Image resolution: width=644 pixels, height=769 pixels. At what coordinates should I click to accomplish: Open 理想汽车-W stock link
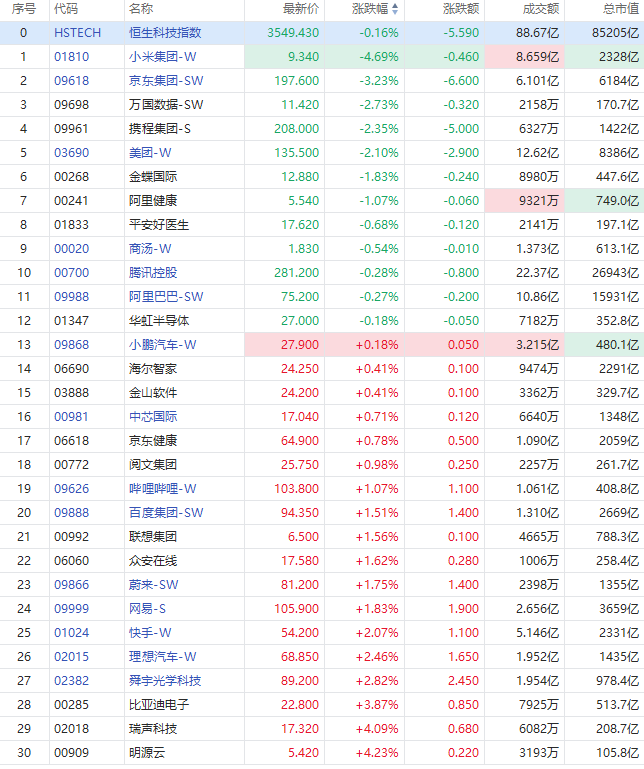tap(162, 658)
